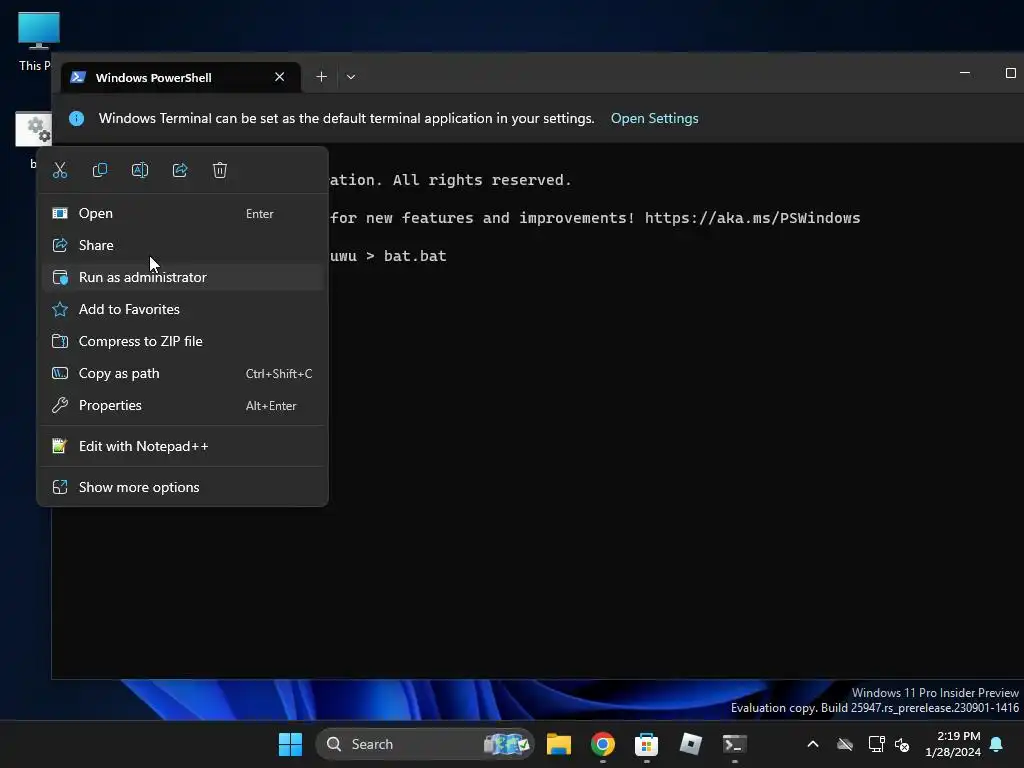Click the 'uwu > bat.bat' command text
The height and width of the screenshot is (768, 1024).
(x=388, y=256)
